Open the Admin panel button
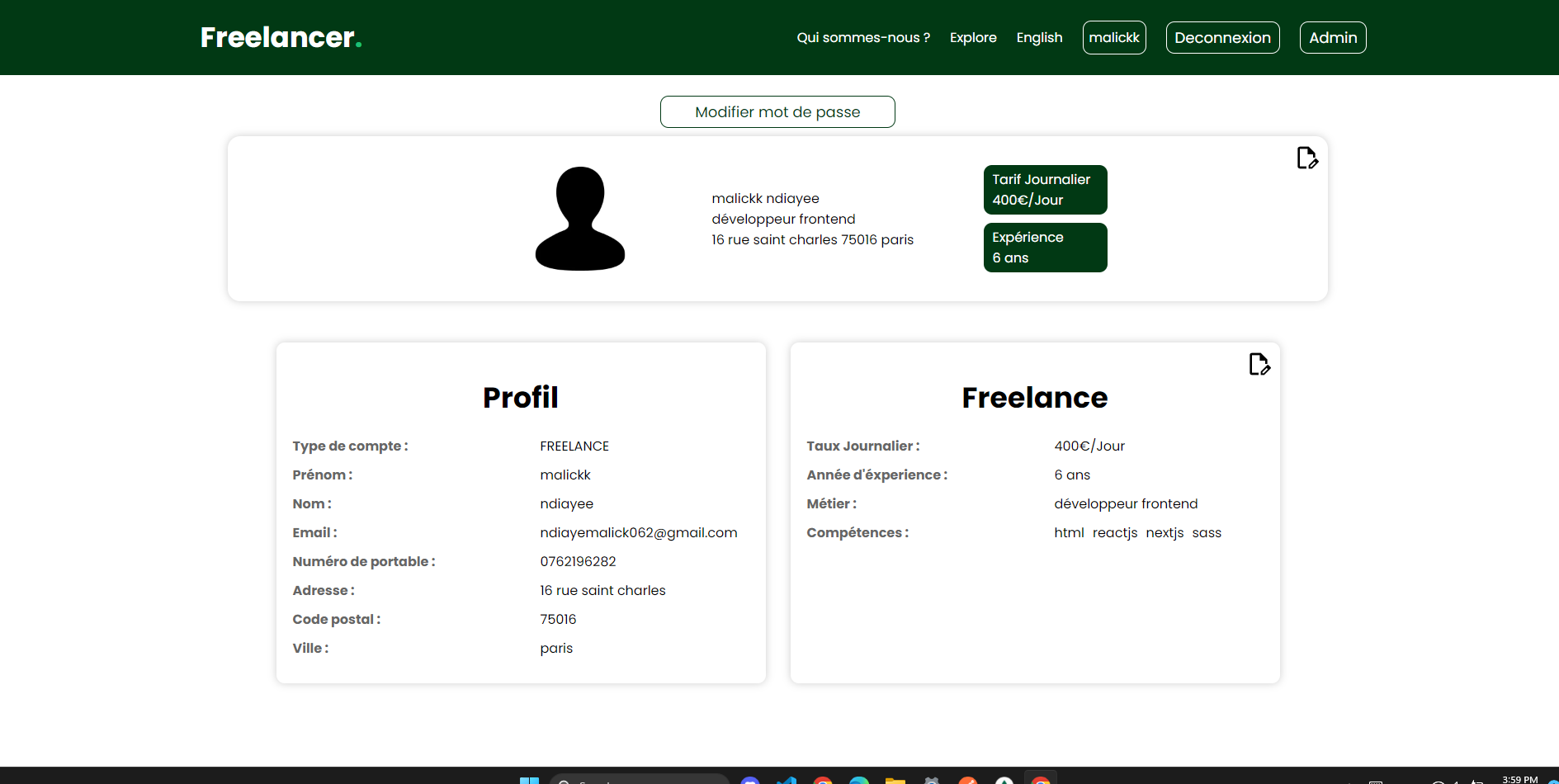 [x=1333, y=38]
